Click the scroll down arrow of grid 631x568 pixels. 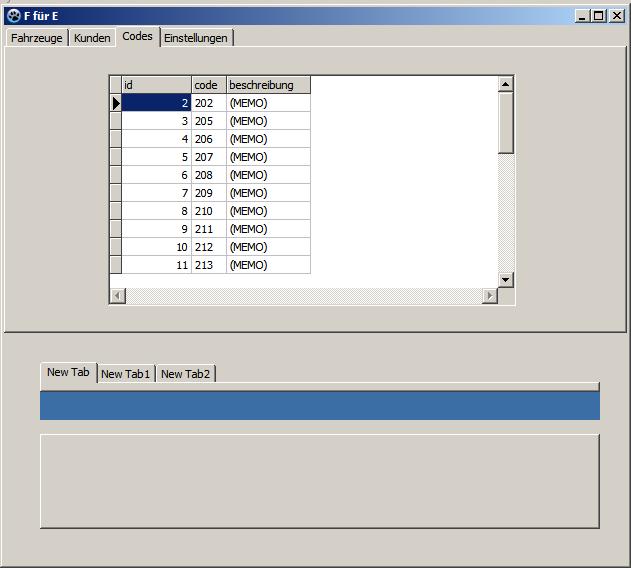pyautogui.click(x=506, y=280)
